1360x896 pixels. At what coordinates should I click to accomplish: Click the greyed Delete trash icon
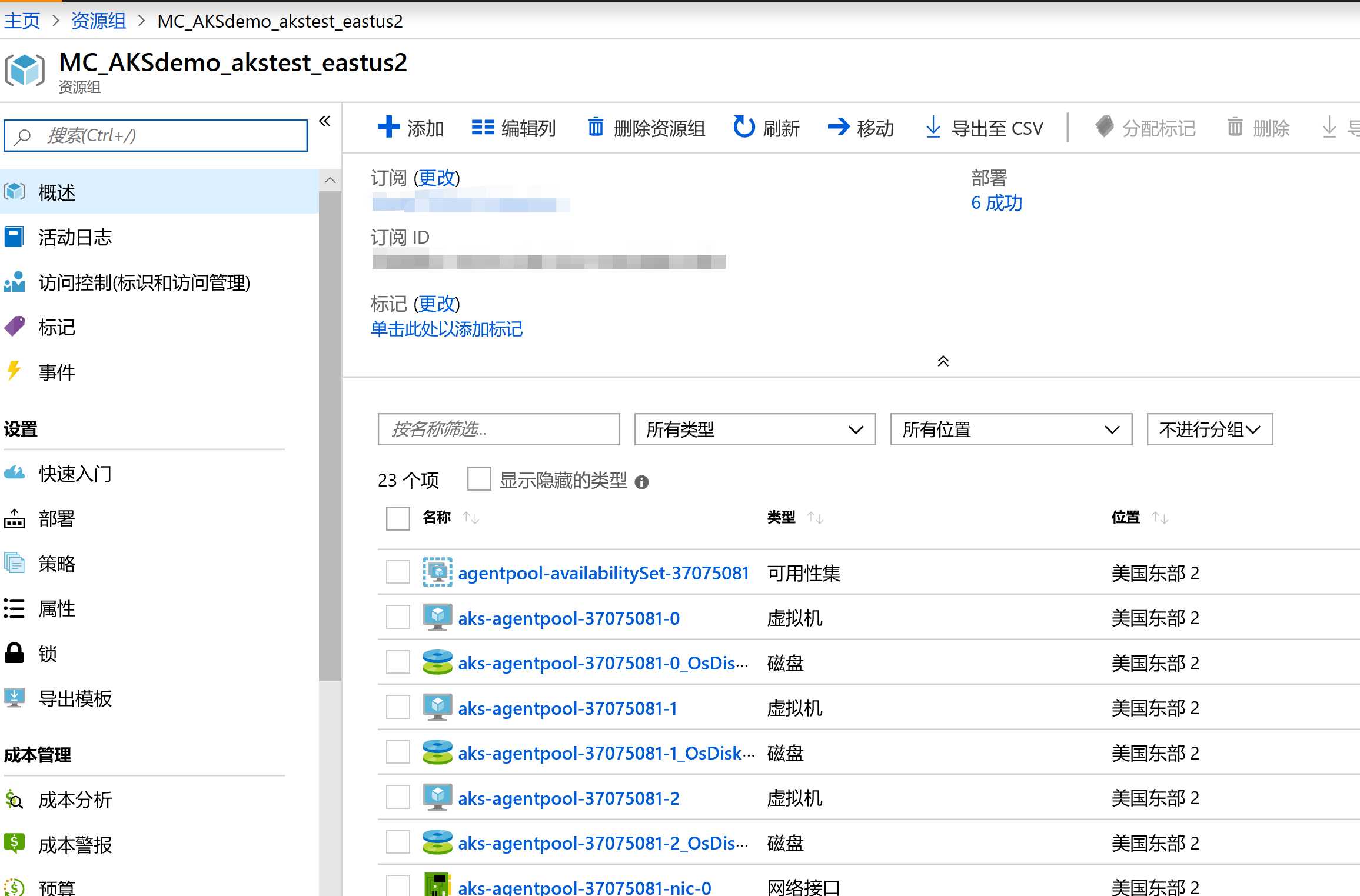1235,126
